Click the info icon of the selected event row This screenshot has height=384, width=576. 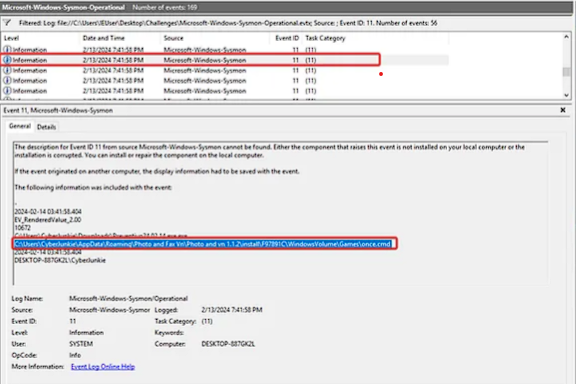(x=7, y=60)
